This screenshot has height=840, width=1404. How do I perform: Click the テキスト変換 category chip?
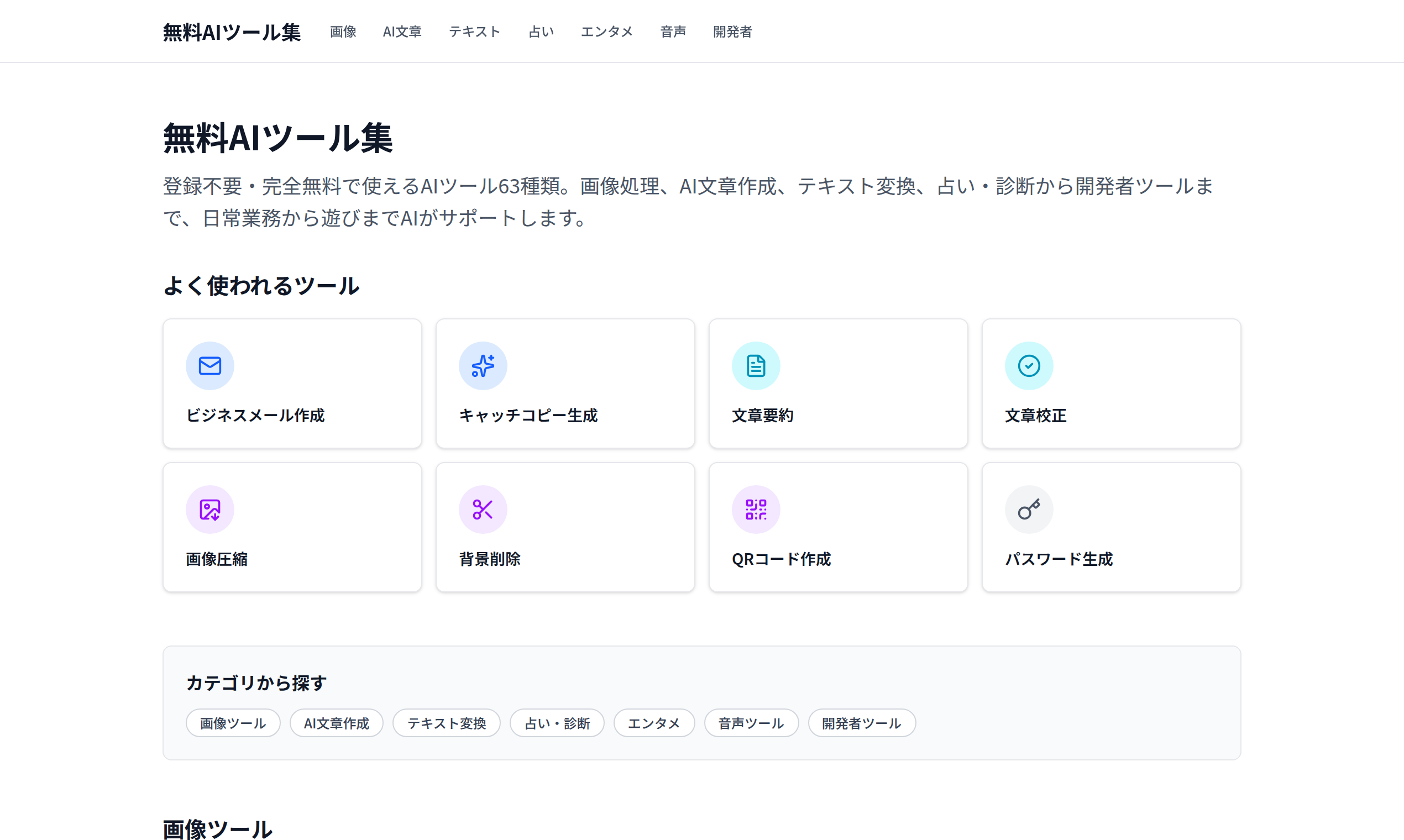pos(446,723)
